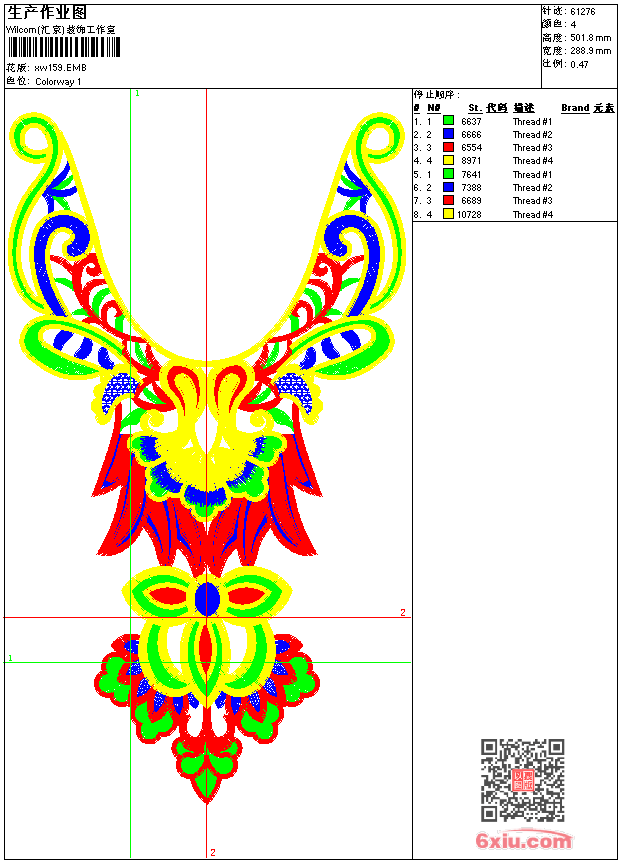Image resolution: width=620 pixels, height=860 pixels.
Task: Click the width value 288.9 mm
Action: (591, 51)
